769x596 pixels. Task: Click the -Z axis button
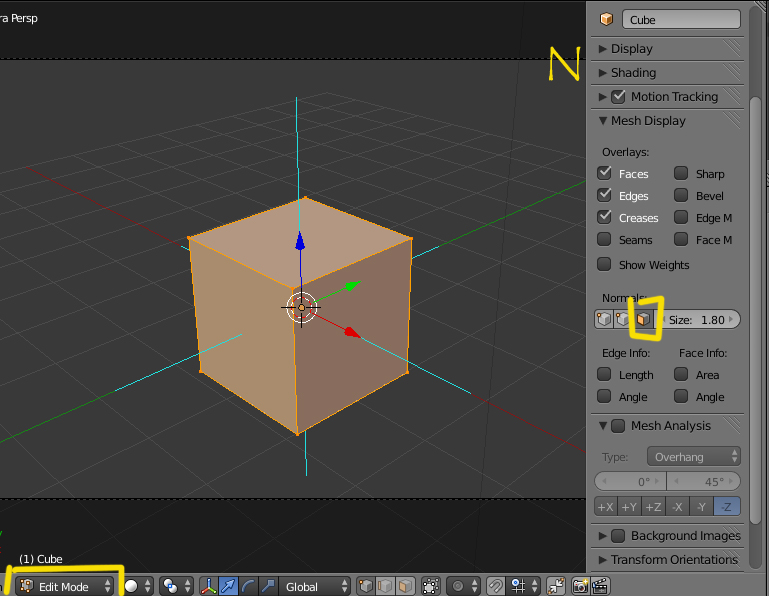pyautogui.click(x=728, y=507)
